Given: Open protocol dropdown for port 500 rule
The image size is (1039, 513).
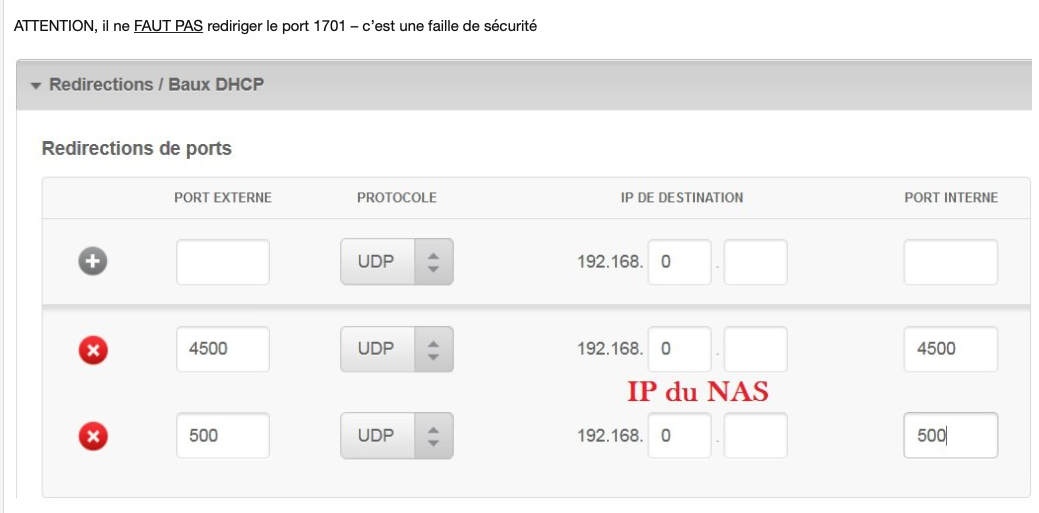Looking at the screenshot, I should pos(397,436).
